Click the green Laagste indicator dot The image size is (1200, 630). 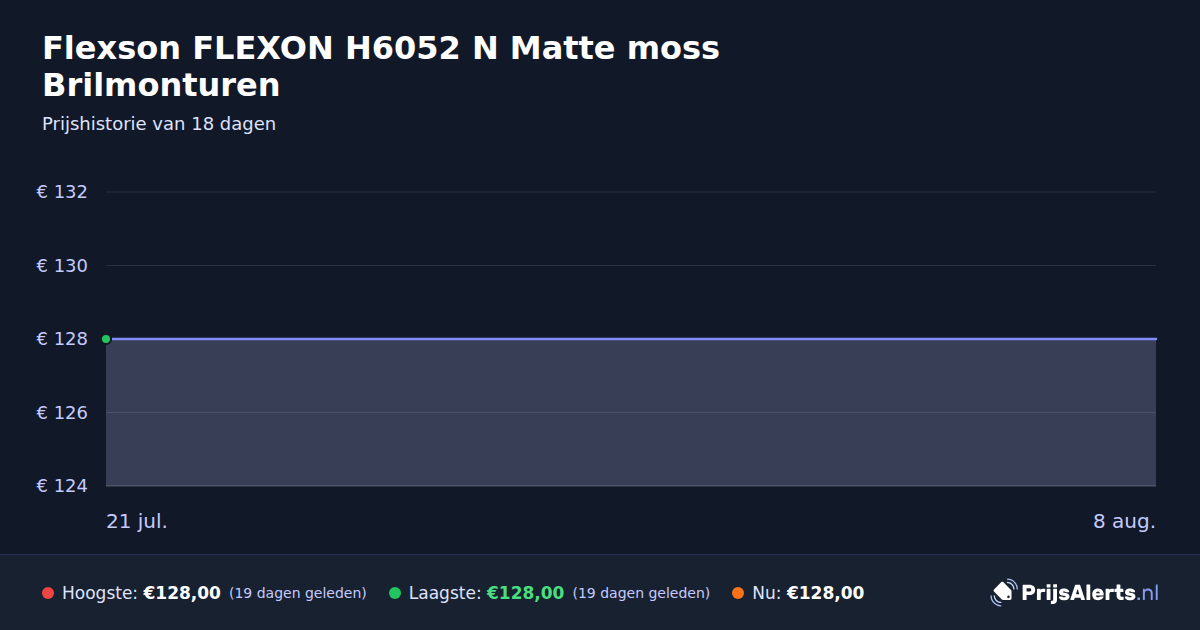(x=395, y=593)
